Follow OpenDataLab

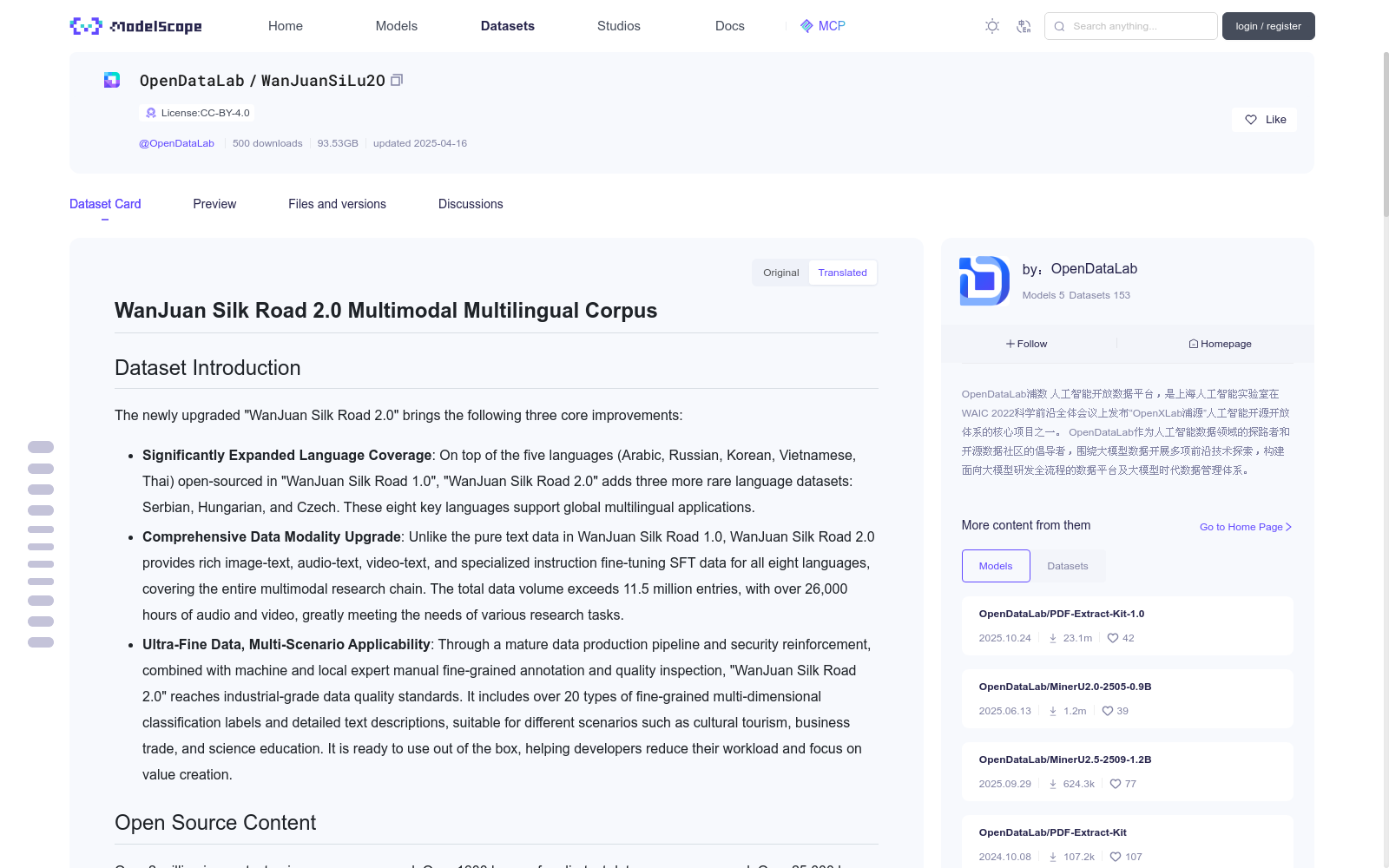1027,344
